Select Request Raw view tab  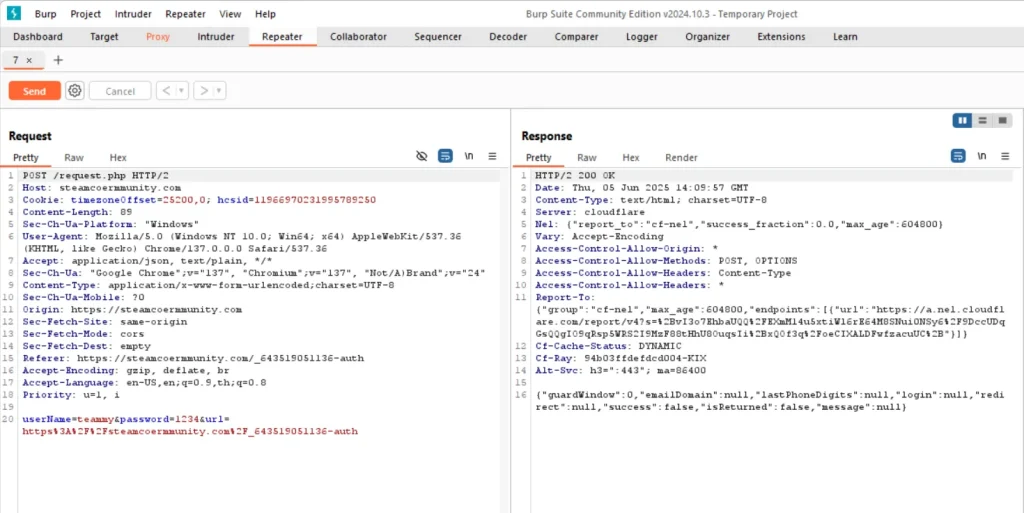point(74,157)
